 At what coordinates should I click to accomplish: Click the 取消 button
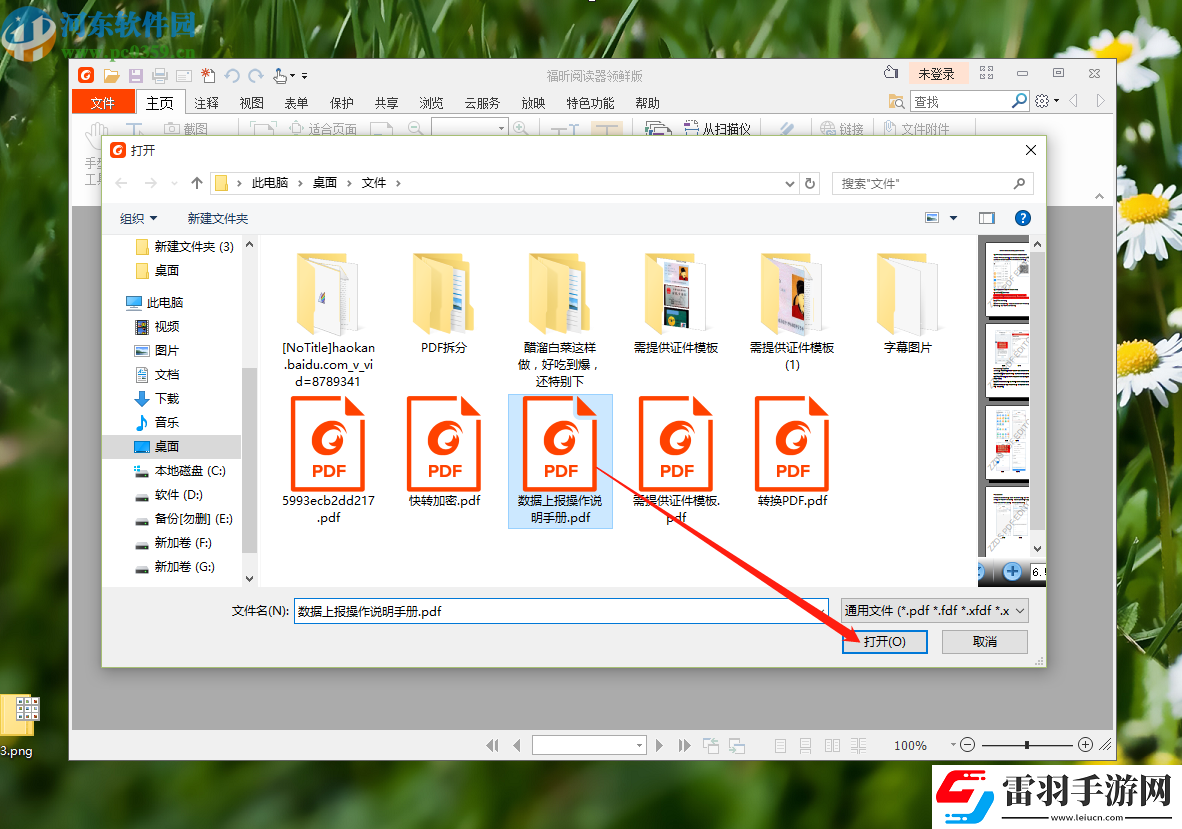pos(984,641)
